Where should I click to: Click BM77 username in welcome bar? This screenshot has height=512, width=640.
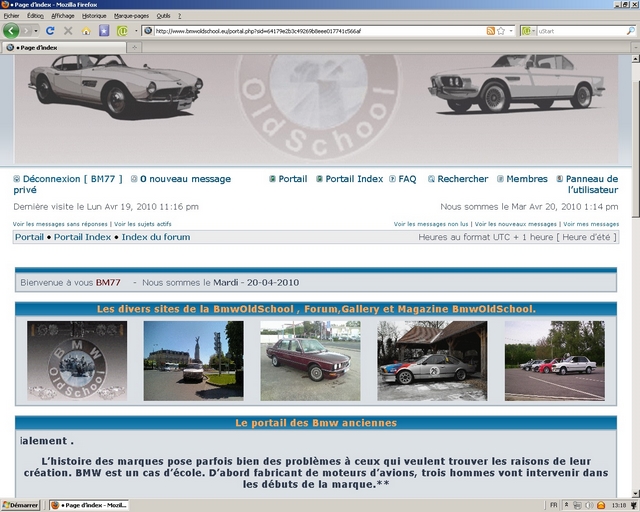click(x=108, y=283)
